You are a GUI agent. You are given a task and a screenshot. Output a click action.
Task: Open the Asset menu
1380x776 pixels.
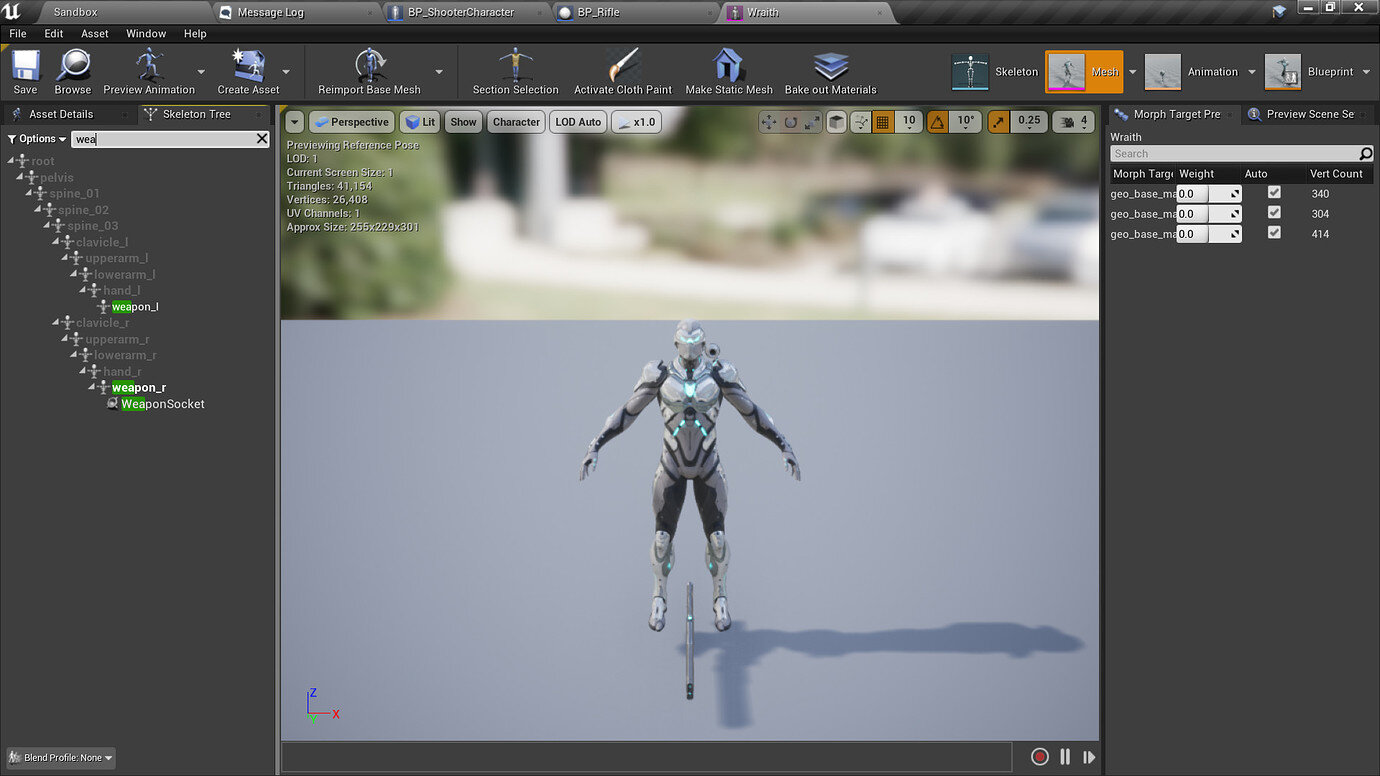[x=95, y=33]
